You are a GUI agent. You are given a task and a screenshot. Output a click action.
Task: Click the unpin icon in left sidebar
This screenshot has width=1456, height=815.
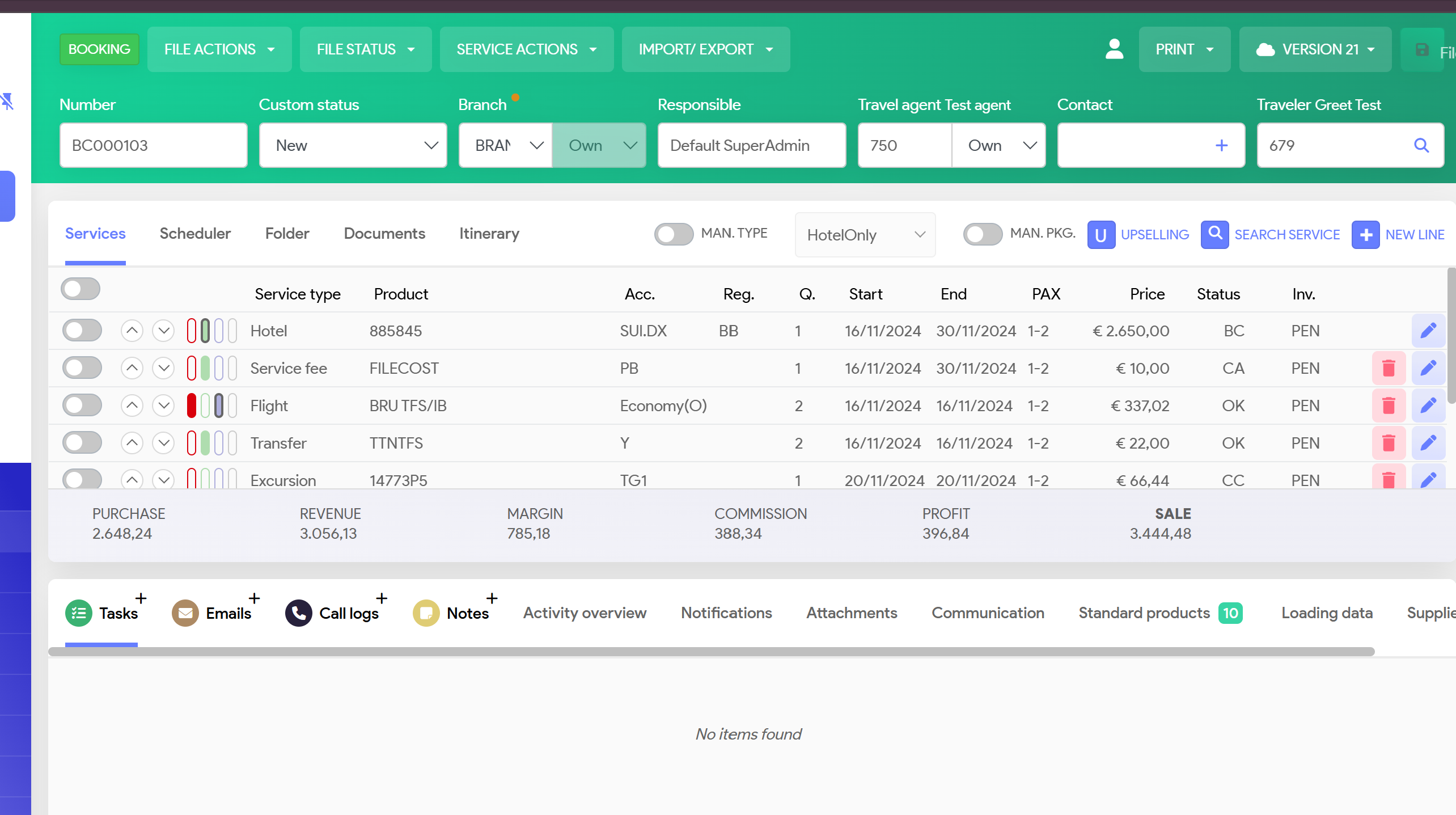[7, 102]
